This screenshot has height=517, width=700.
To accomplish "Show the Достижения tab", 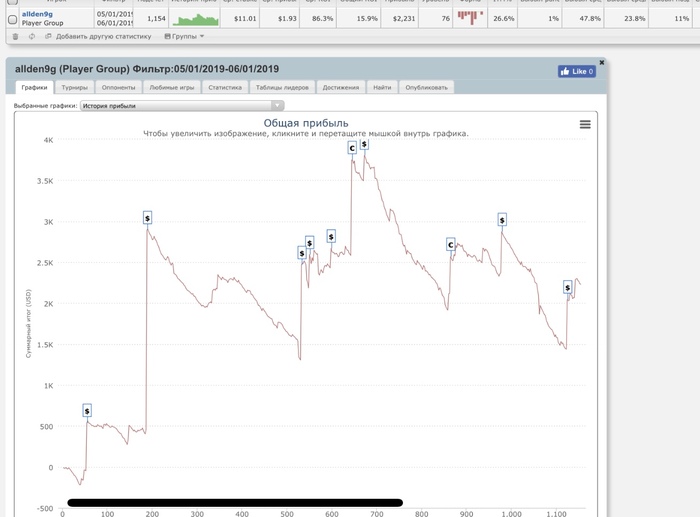I will coord(341,88).
